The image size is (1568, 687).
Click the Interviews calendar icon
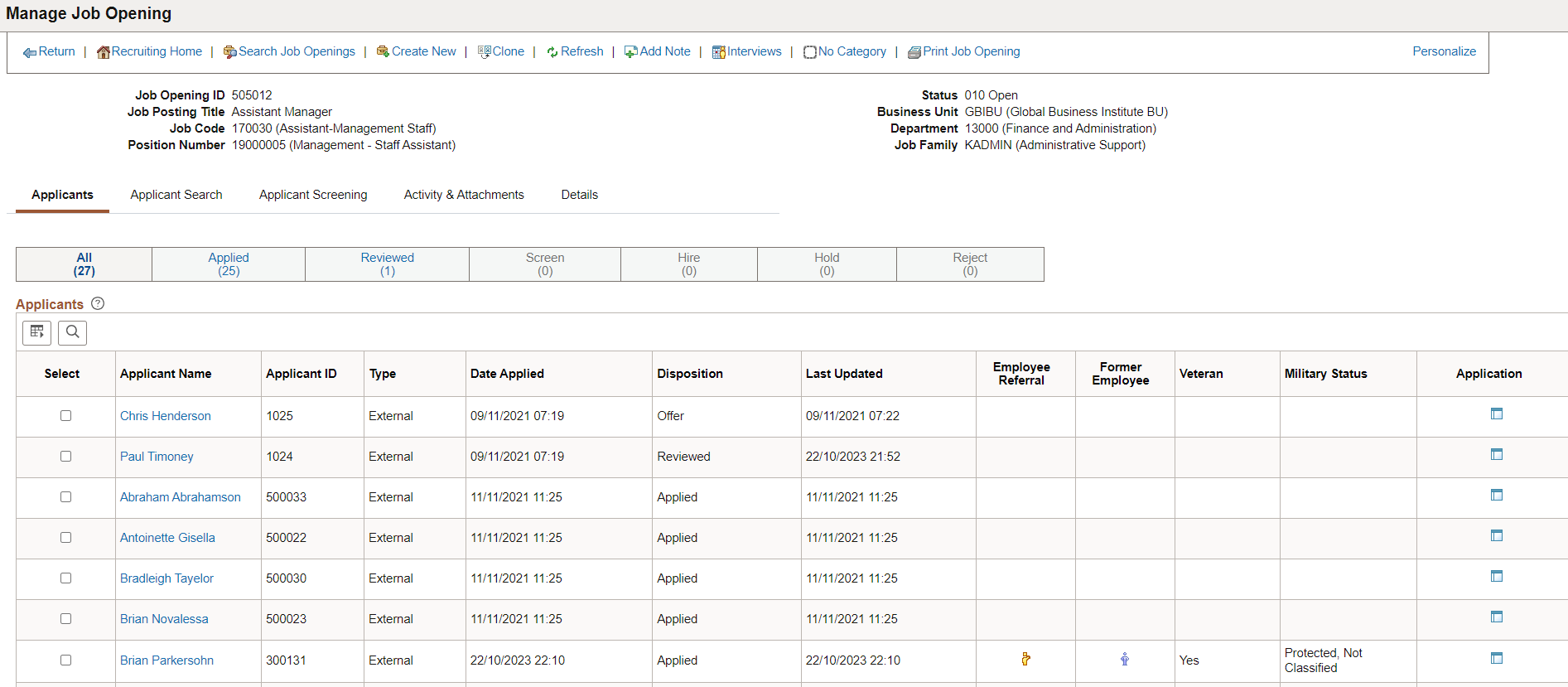[x=719, y=52]
